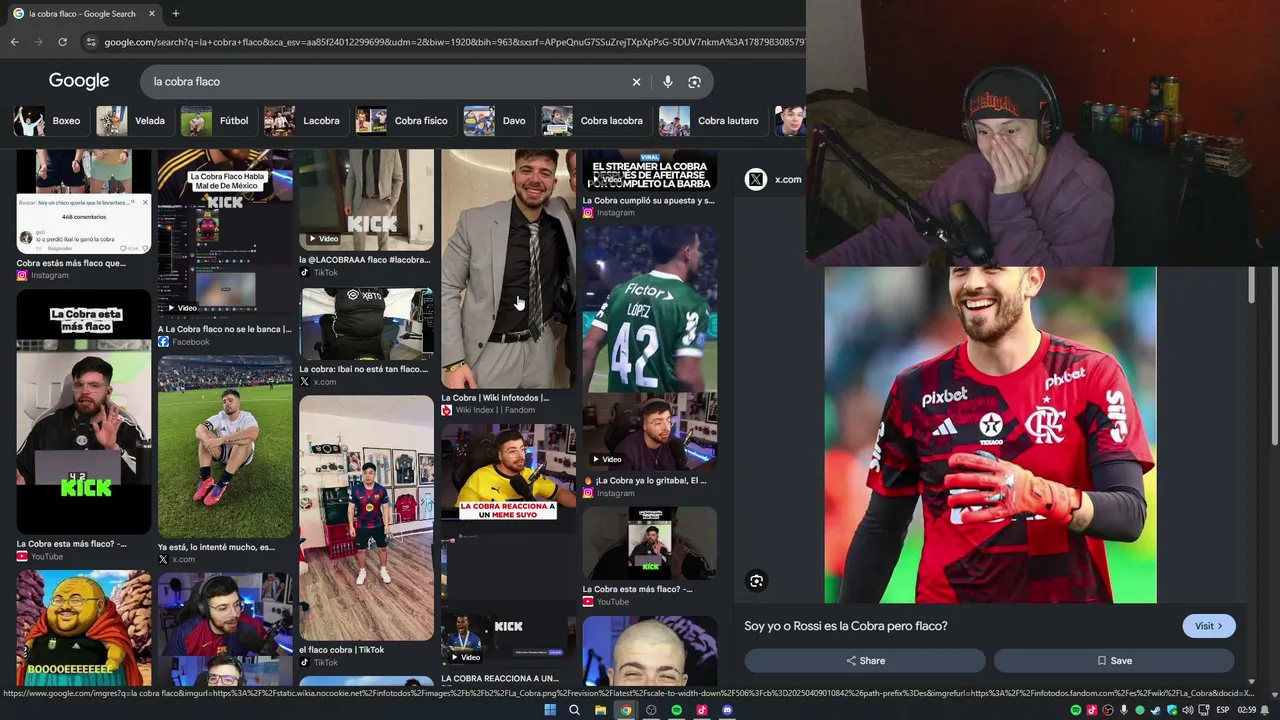Open OBS Studio from the taskbar
The width and height of the screenshot is (1280, 720).
(x=651, y=710)
